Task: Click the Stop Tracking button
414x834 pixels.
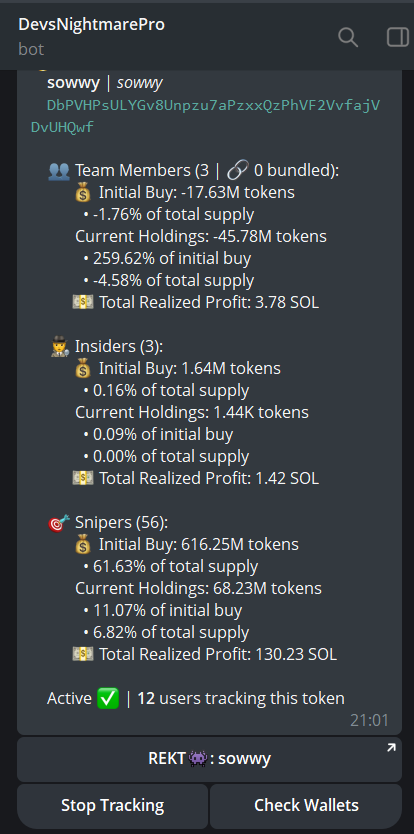Action: [x=112, y=805]
